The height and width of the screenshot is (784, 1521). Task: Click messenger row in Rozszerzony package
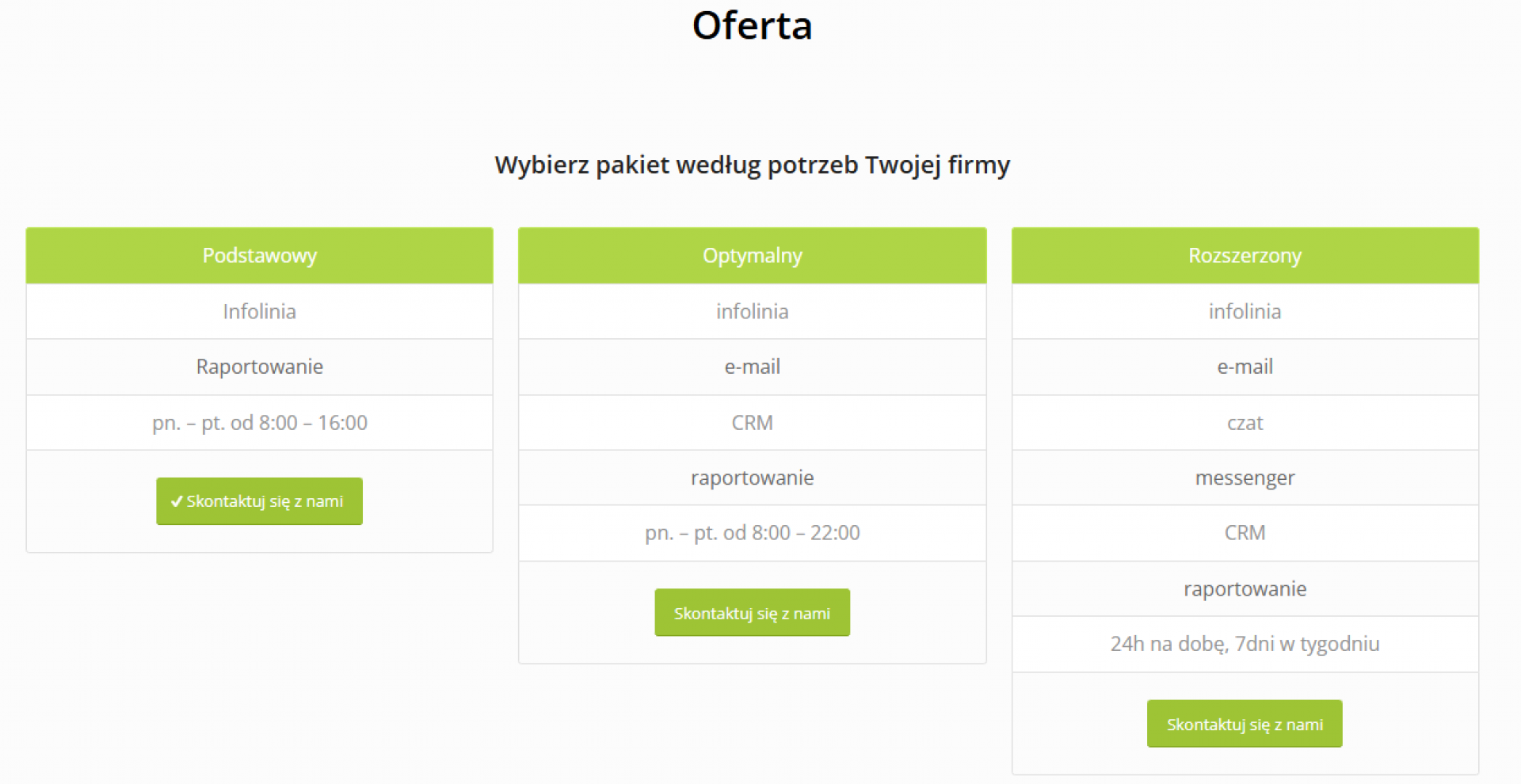[1245, 478]
